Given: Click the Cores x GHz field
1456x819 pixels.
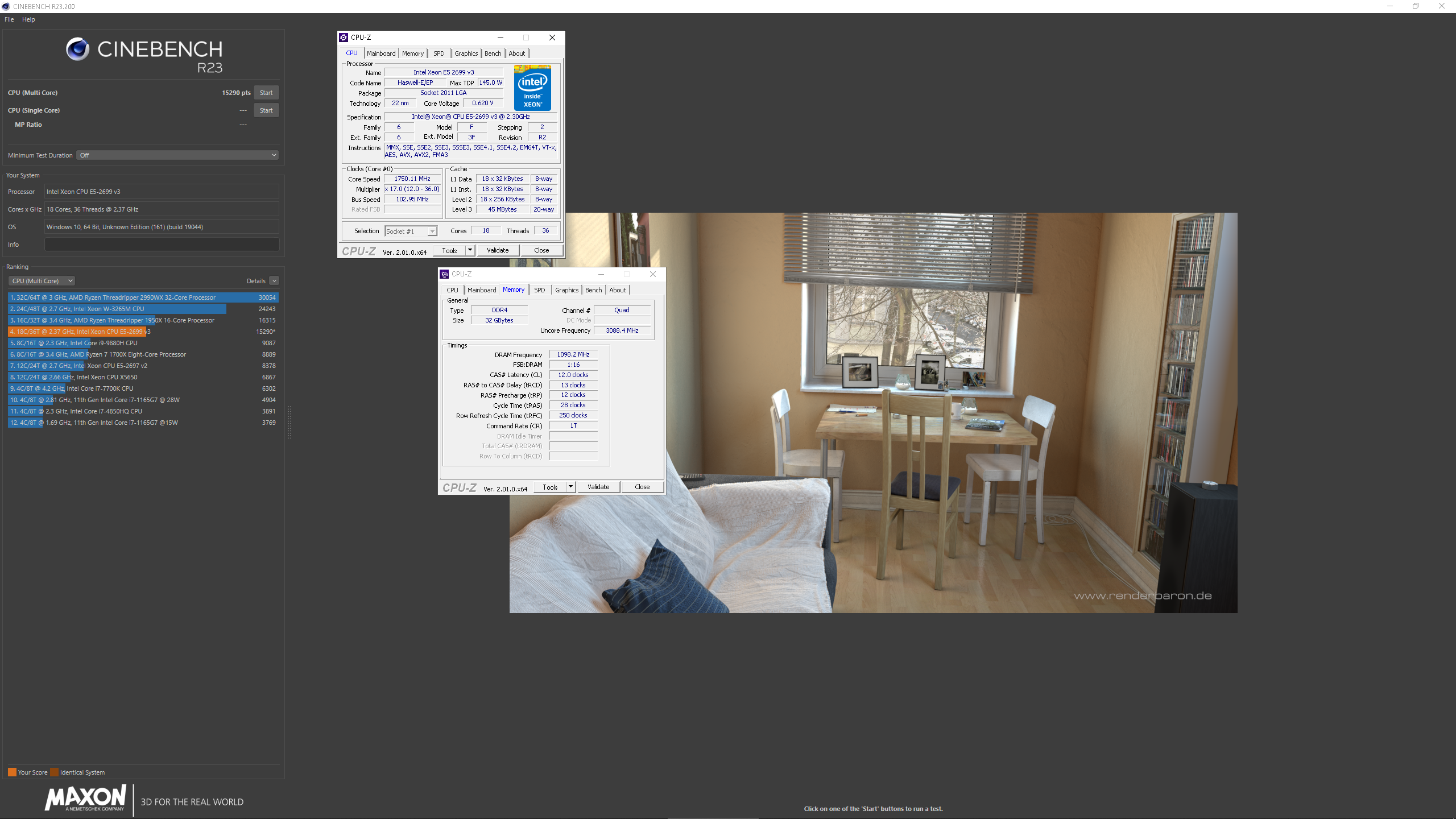Looking at the screenshot, I should [x=162, y=209].
